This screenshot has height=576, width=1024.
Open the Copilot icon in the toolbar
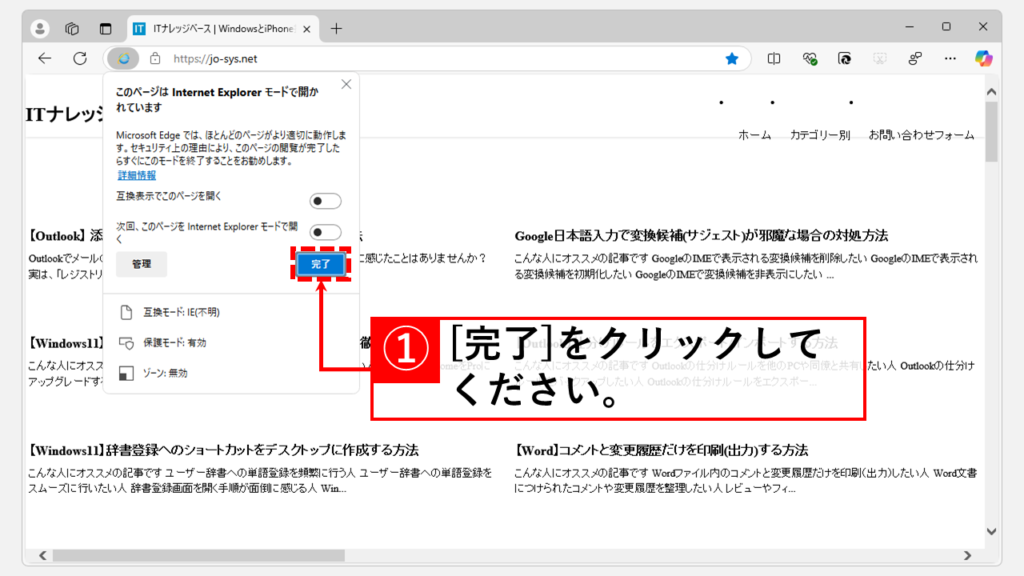pyautogui.click(x=983, y=59)
